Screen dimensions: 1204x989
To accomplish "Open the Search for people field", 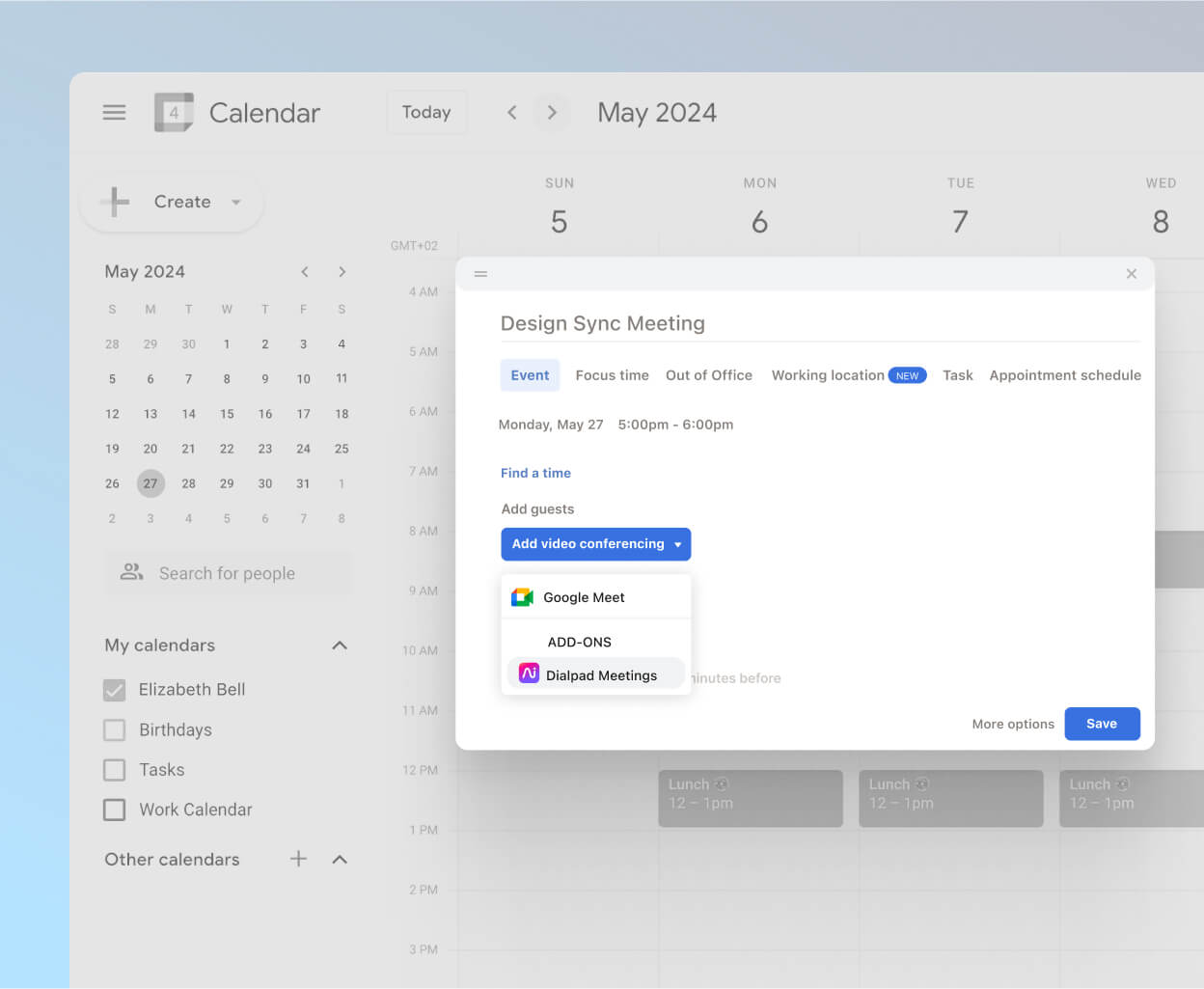I will point(228,573).
